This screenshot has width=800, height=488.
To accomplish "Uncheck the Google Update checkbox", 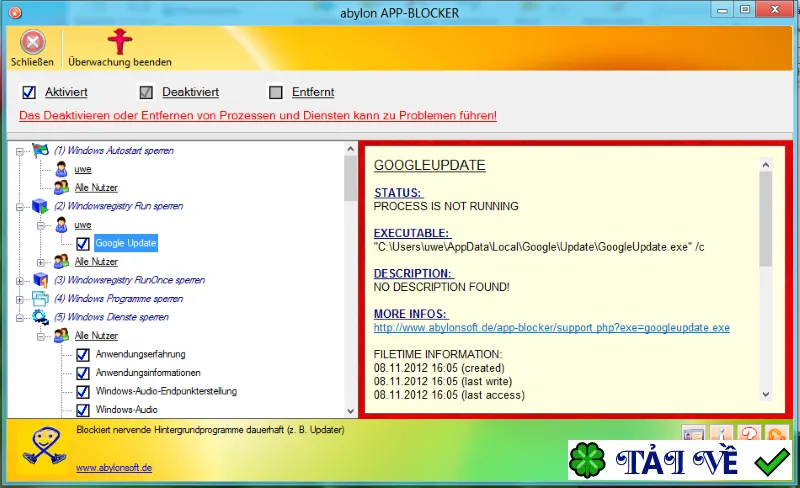I will pos(83,243).
